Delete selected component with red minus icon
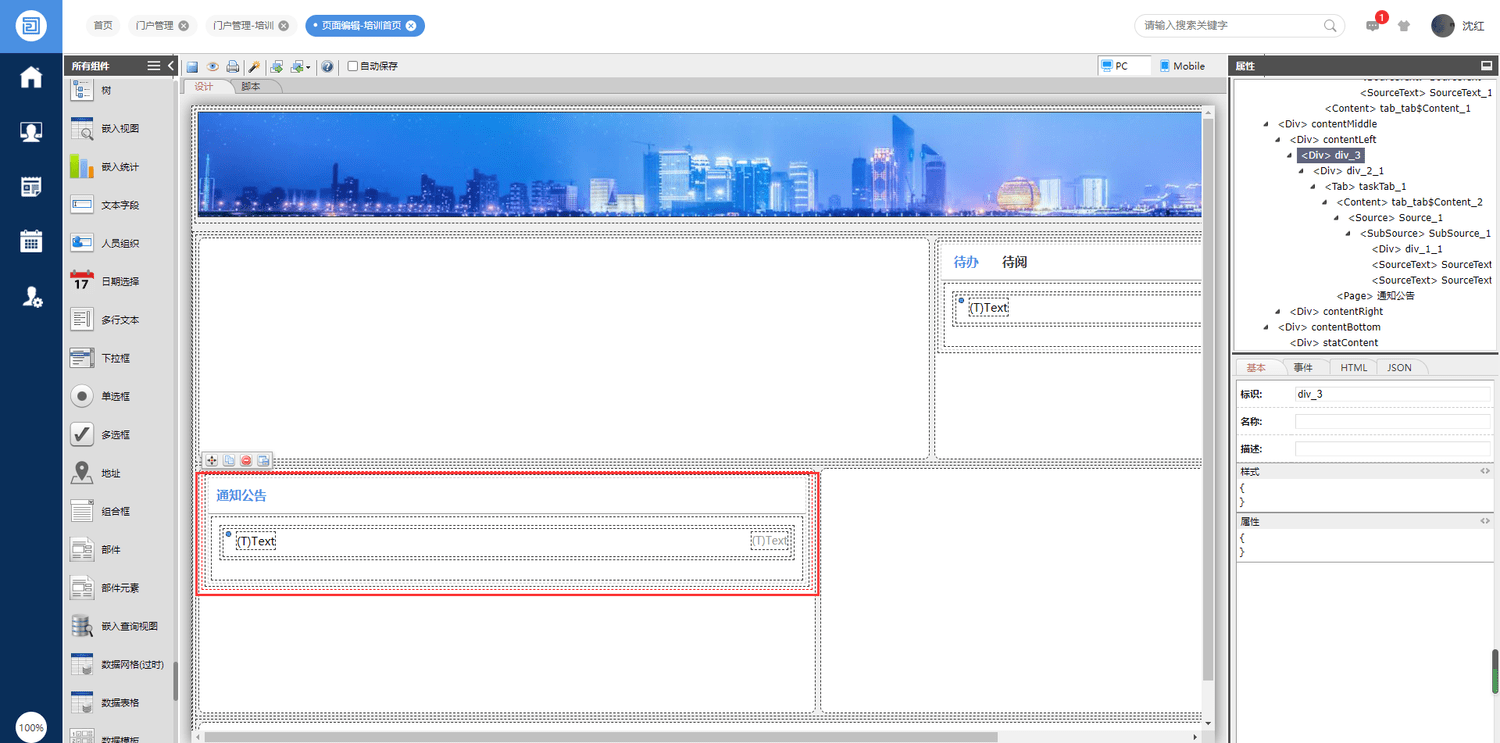 point(246,461)
